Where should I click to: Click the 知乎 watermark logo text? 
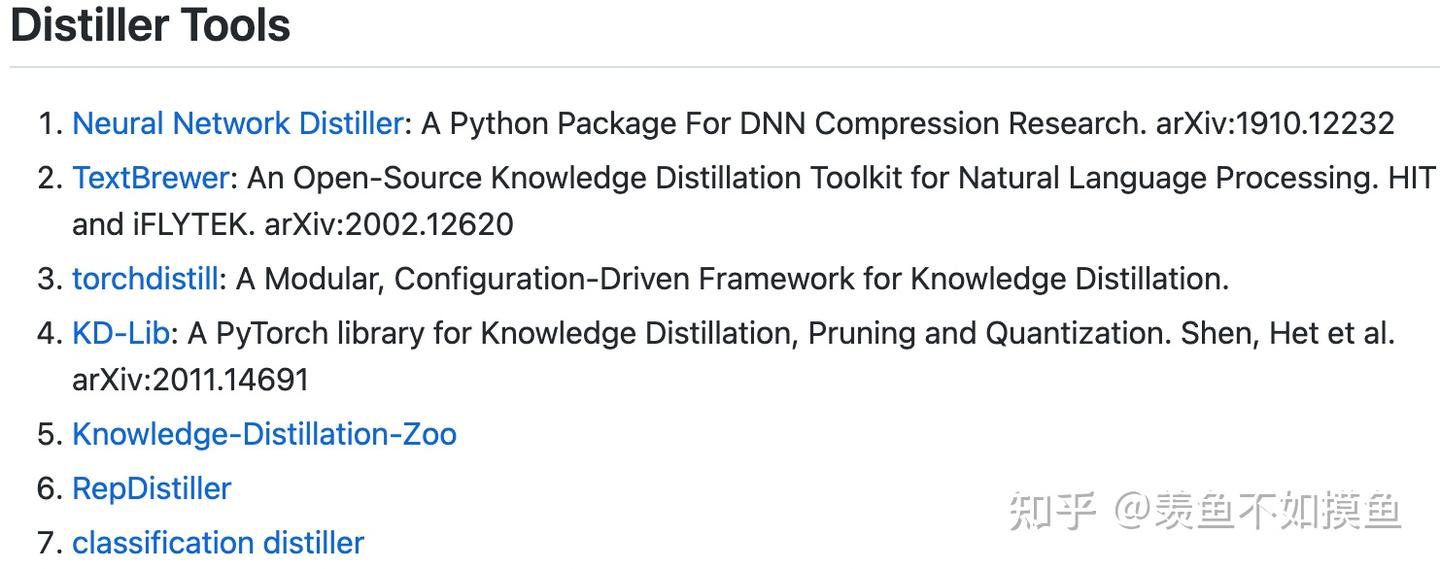tap(1052, 511)
